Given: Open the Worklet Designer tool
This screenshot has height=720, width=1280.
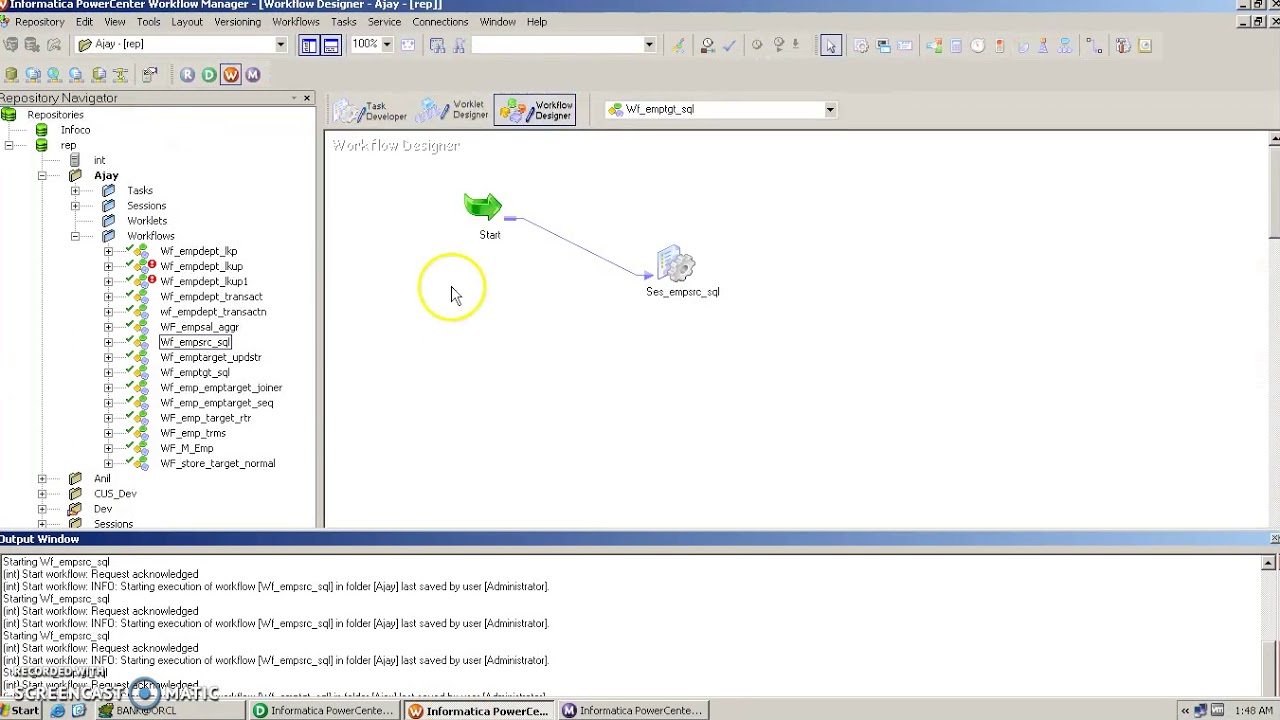Looking at the screenshot, I should click(453, 110).
